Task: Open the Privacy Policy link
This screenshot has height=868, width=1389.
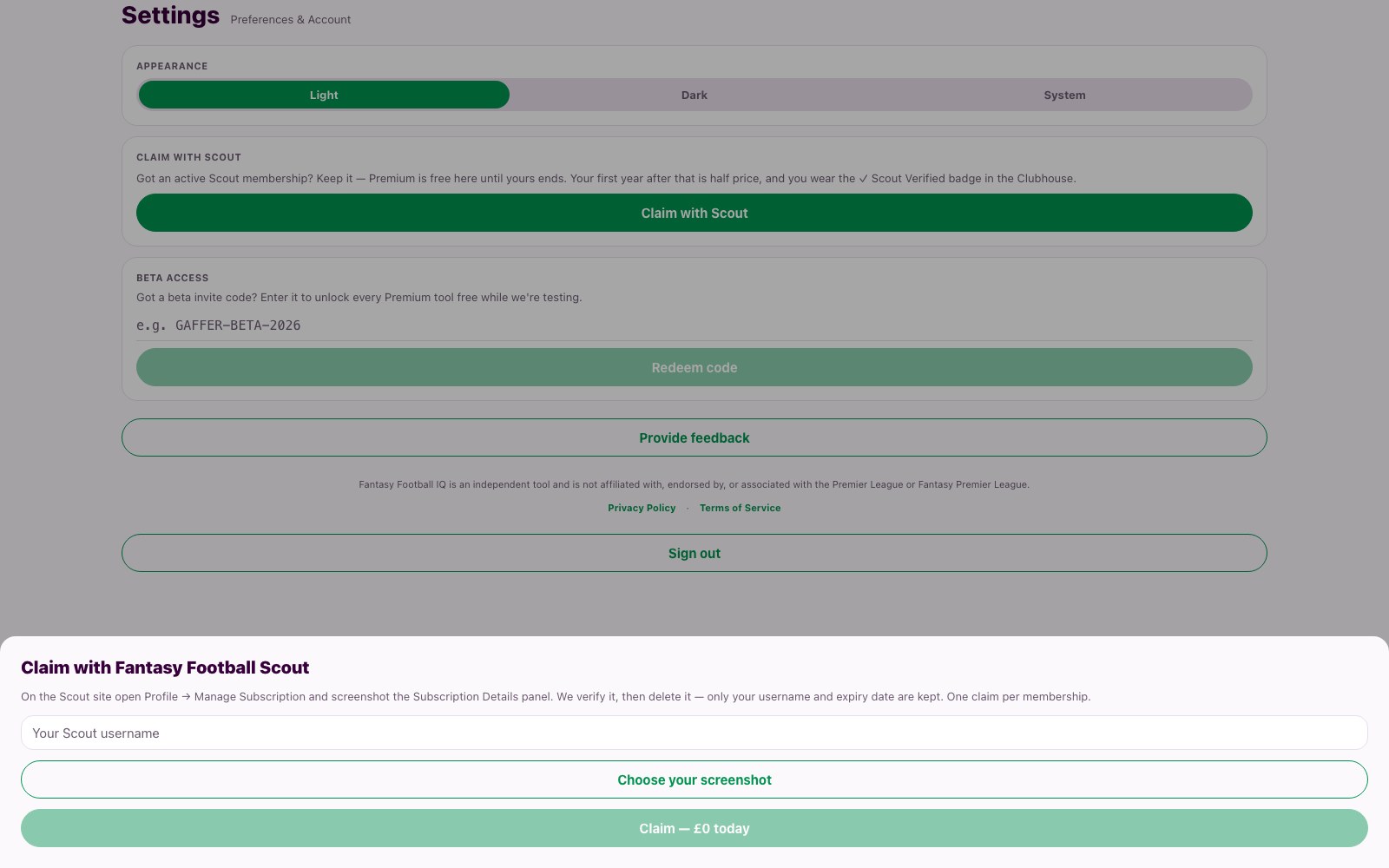Action: point(642,508)
